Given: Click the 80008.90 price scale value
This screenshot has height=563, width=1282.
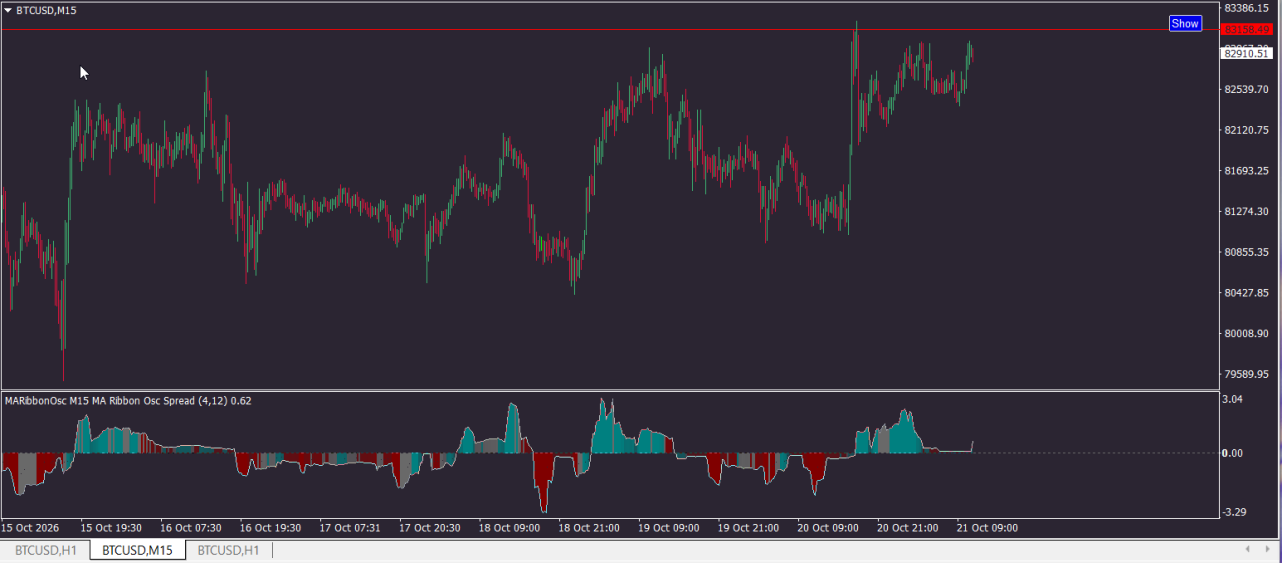Looking at the screenshot, I should coord(1246,333).
